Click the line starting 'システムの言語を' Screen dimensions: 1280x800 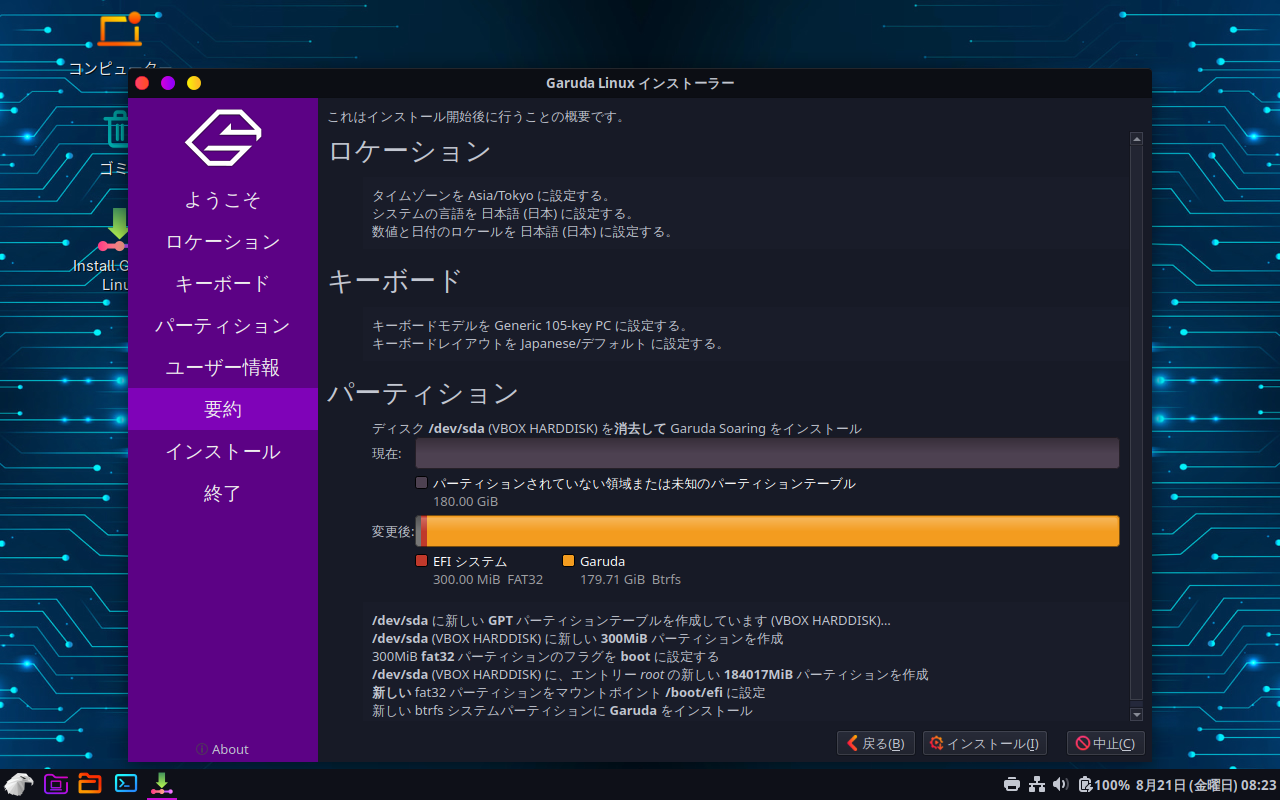[503, 214]
